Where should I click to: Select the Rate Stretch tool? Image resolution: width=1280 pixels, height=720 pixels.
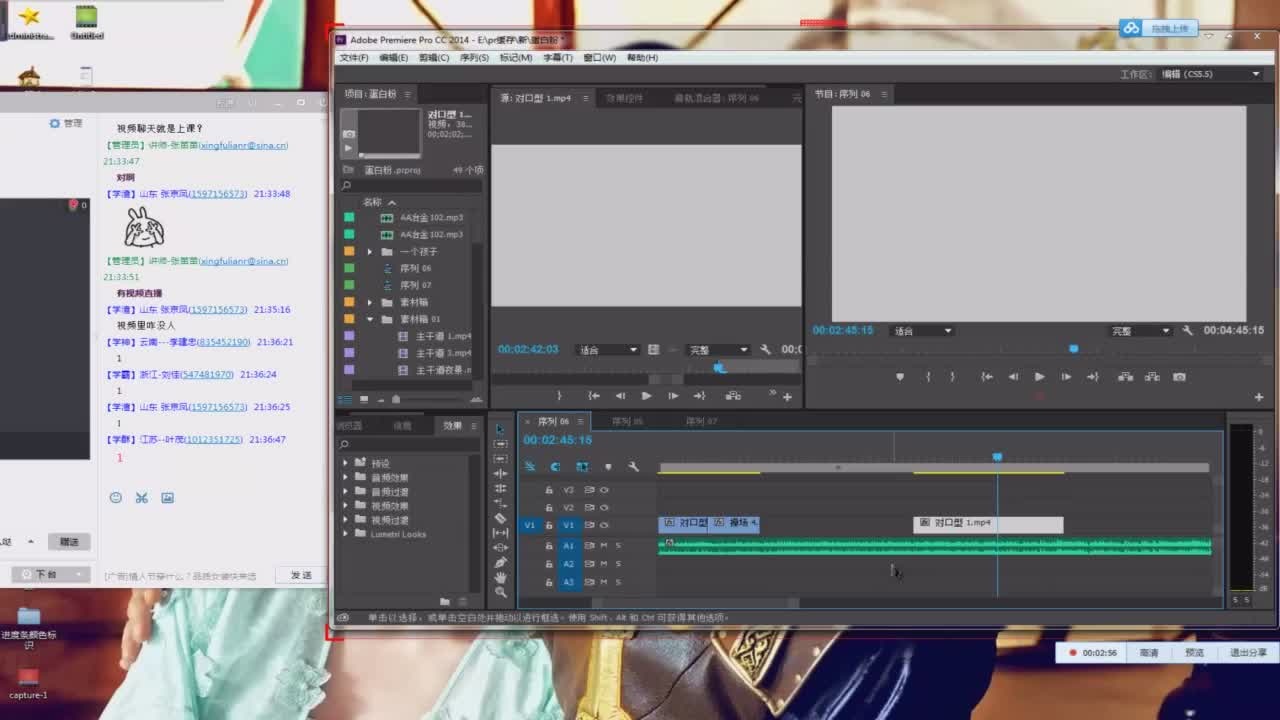point(500,503)
